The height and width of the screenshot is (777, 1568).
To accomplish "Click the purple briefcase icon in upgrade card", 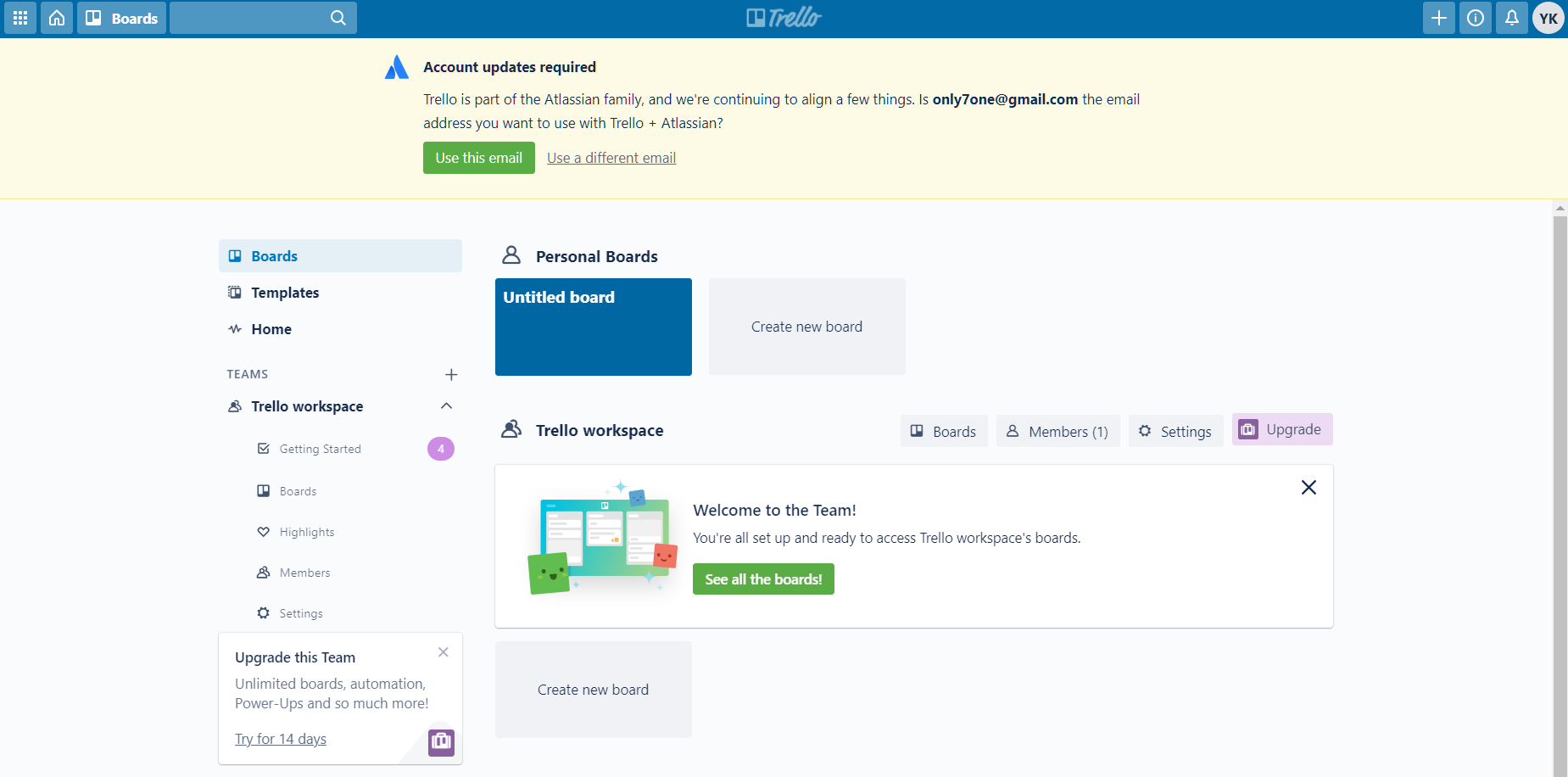I will [441, 742].
